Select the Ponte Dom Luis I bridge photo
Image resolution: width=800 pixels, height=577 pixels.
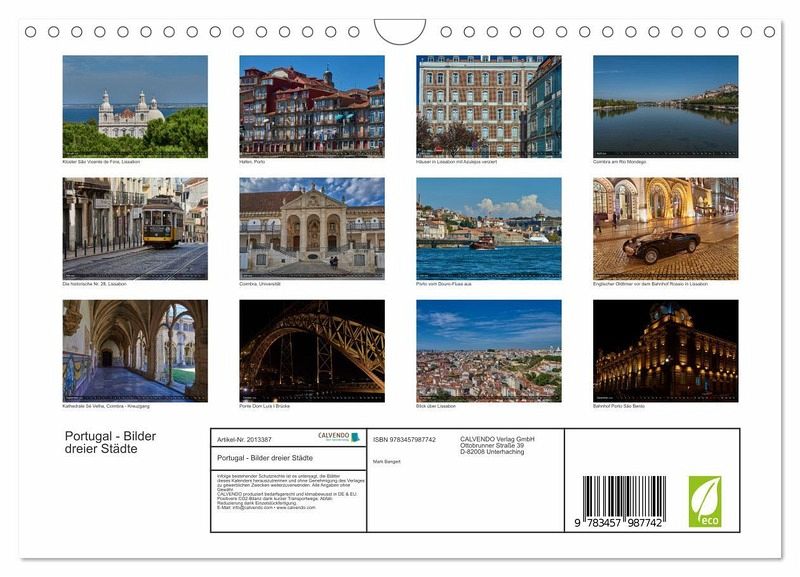pyautogui.click(x=312, y=351)
